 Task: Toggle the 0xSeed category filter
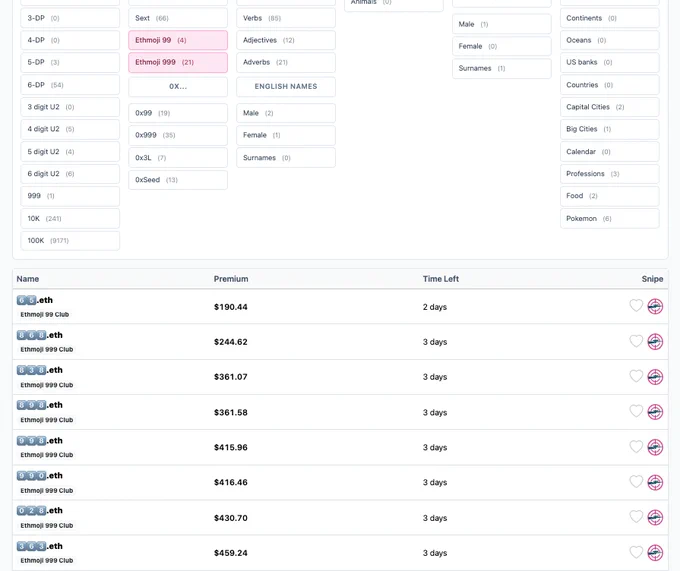pyautogui.click(x=178, y=180)
